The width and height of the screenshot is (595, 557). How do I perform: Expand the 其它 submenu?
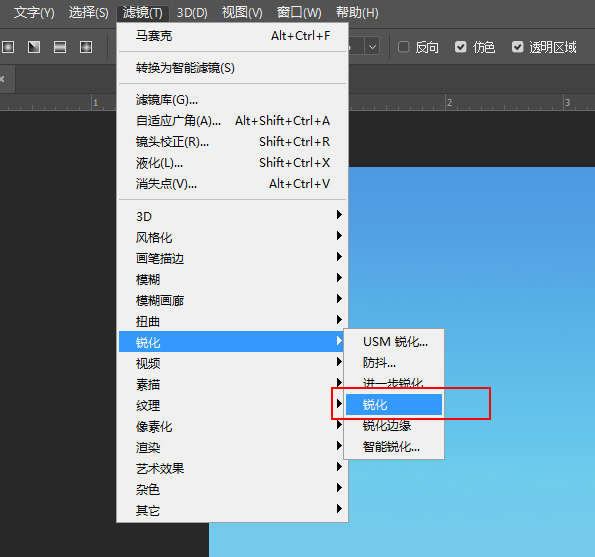(233, 511)
